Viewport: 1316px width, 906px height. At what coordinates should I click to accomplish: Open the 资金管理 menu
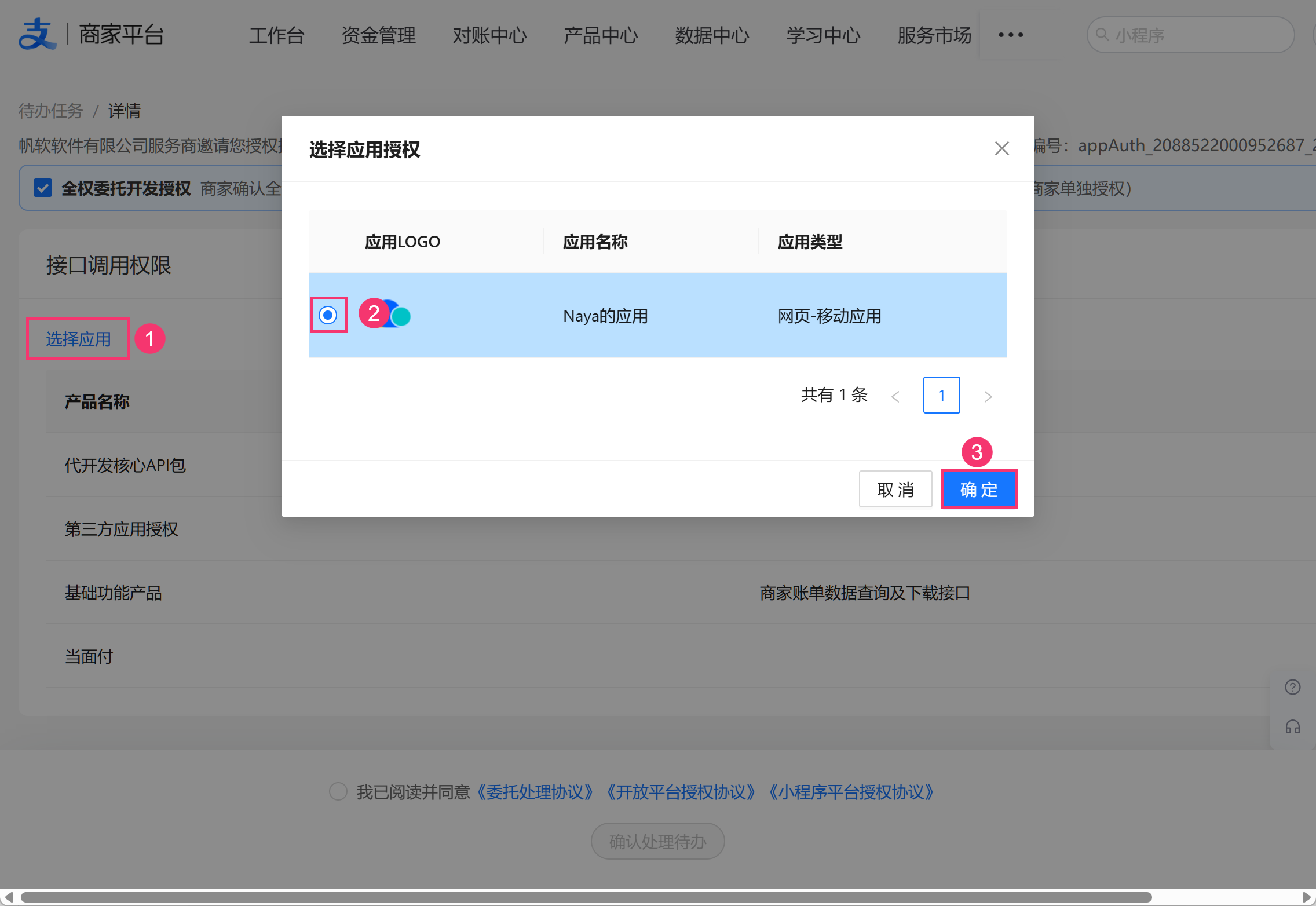click(x=378, y=35)
